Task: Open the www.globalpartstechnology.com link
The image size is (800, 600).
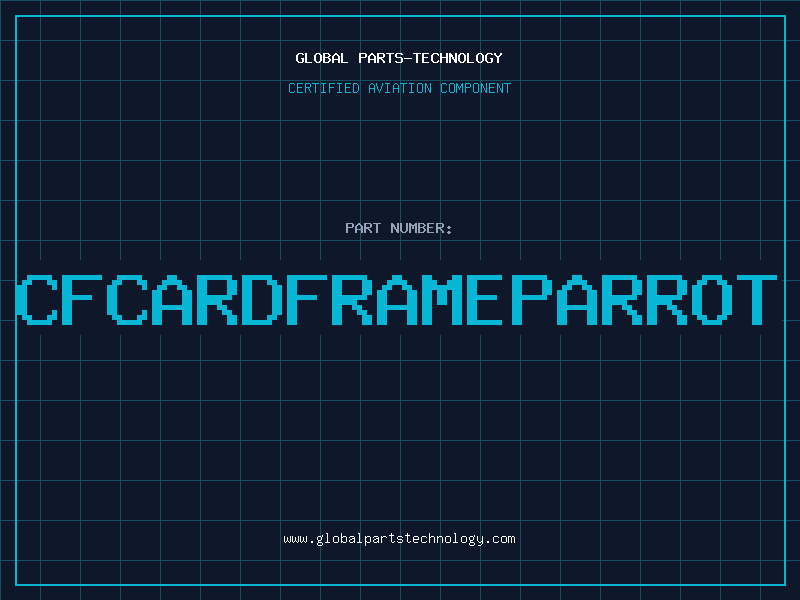Action: coord(399,539)
